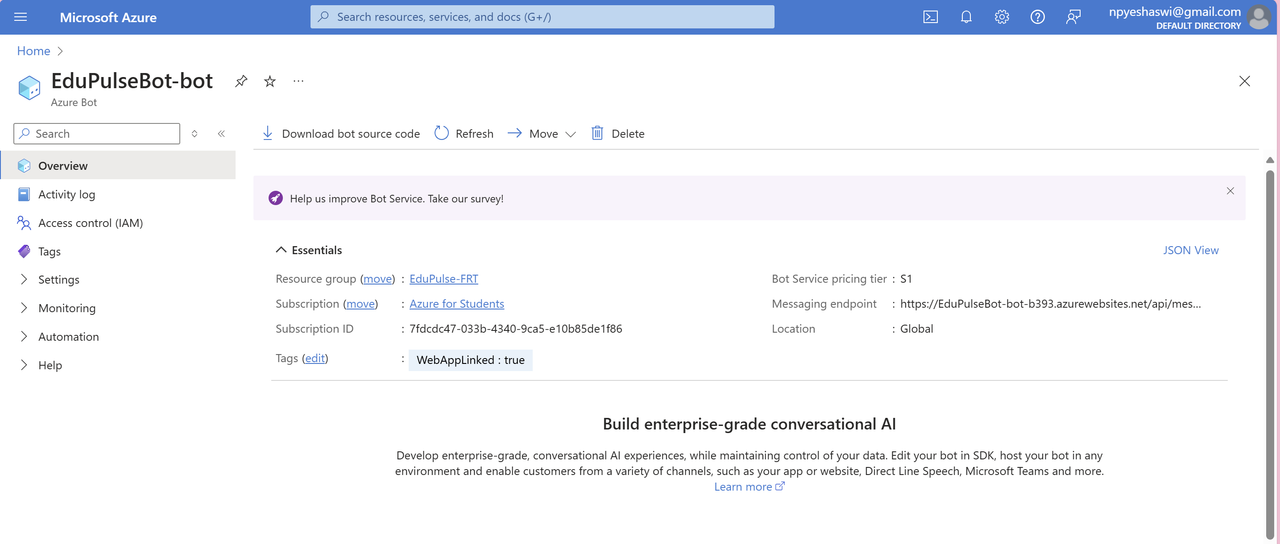Expand the Monitoring menu group

point(24,308)
